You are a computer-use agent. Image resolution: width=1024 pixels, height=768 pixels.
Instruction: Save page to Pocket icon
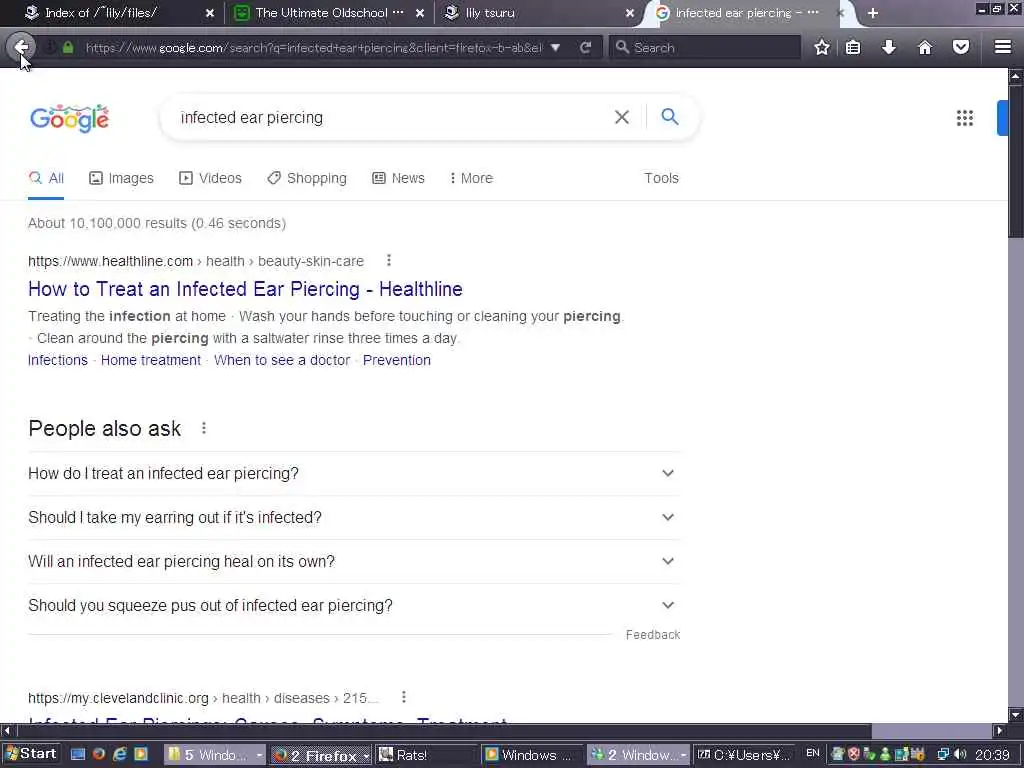tap(961, 47)
